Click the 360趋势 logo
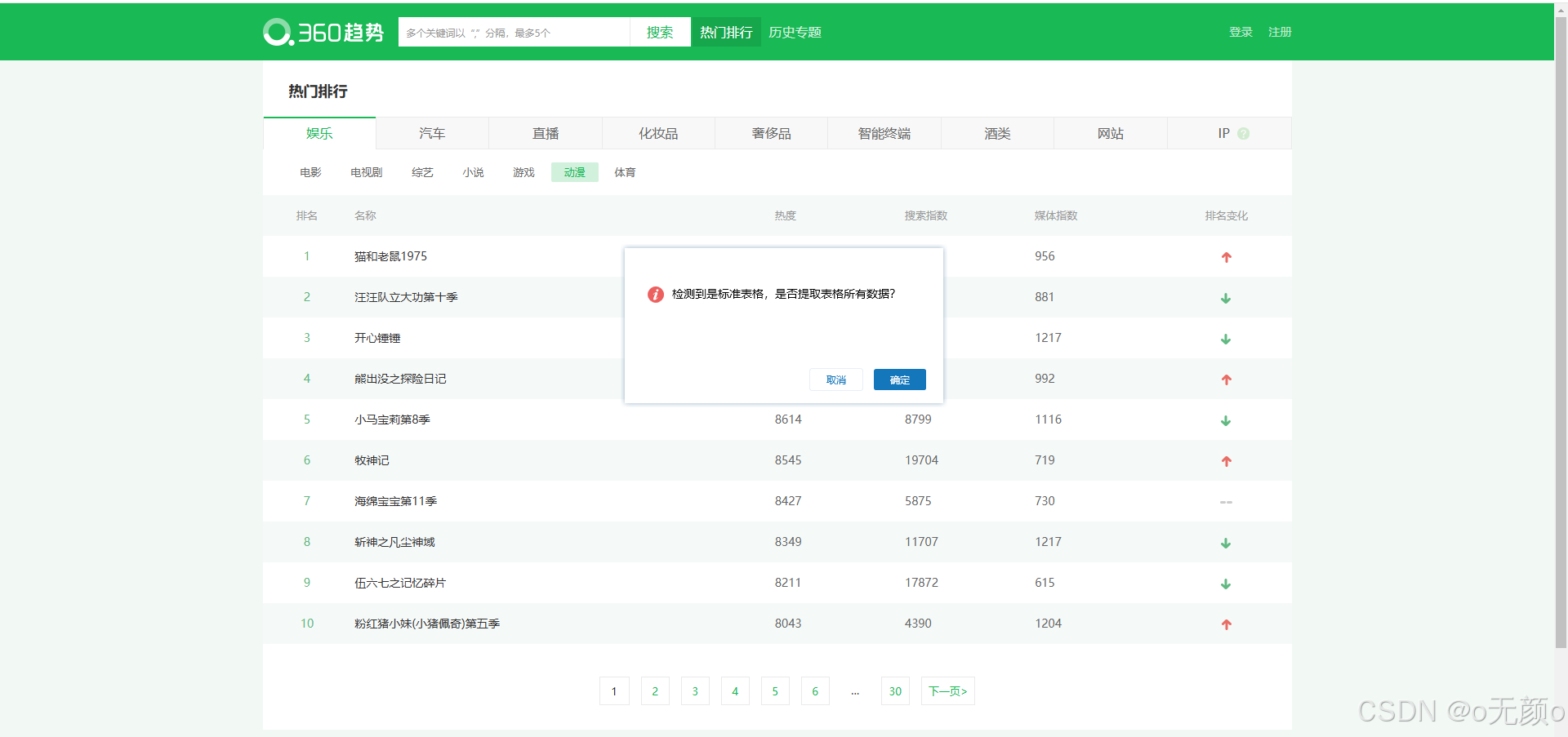1568x737 pixels. coord(323,32)
